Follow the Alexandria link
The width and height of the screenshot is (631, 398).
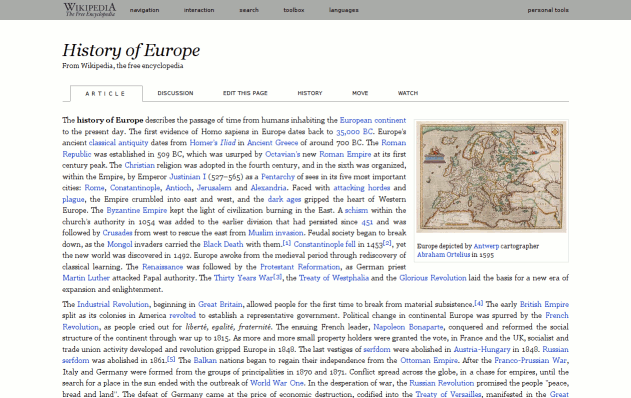tap(268, 188)
